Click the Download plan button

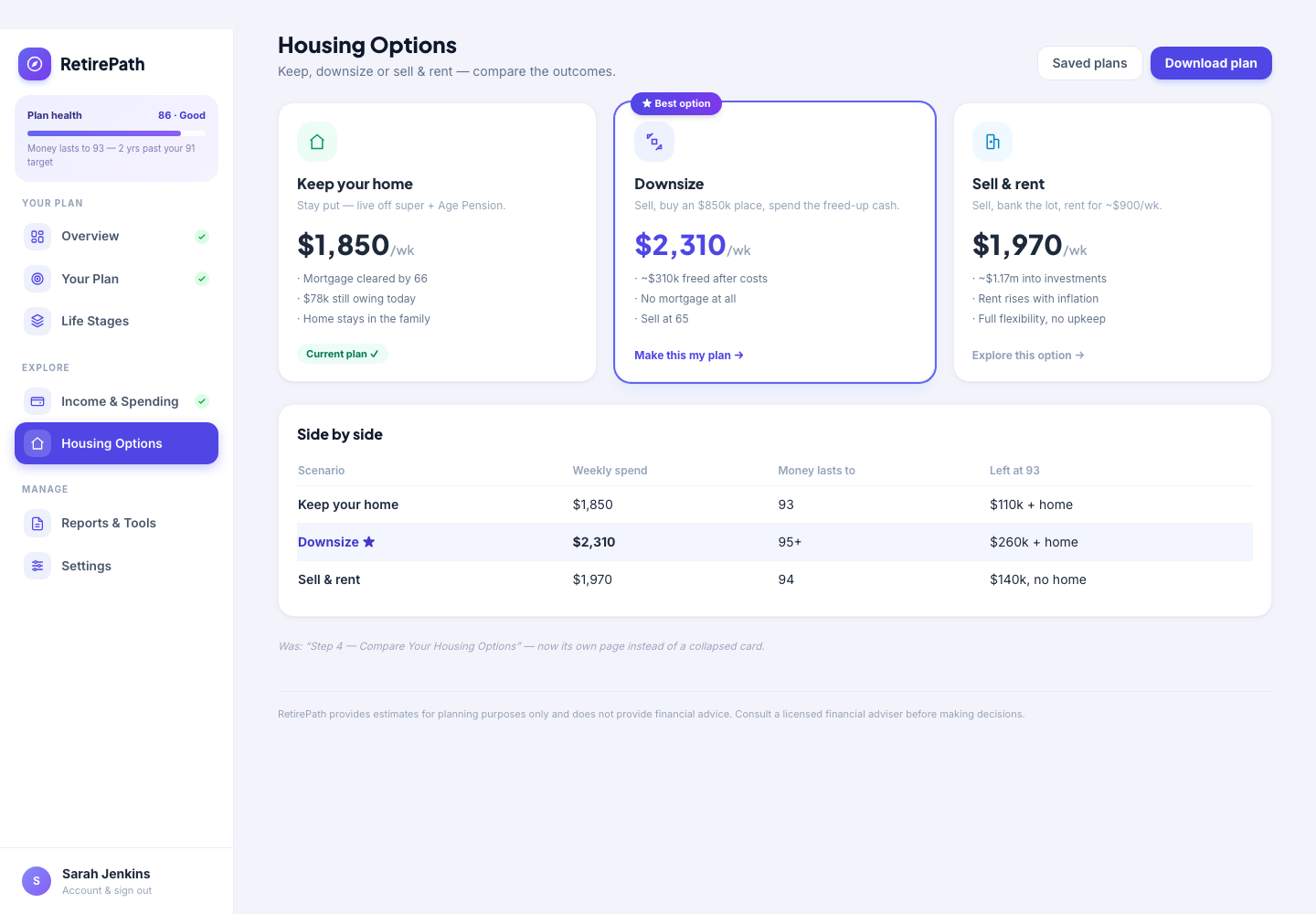(x=1211, y=63)
